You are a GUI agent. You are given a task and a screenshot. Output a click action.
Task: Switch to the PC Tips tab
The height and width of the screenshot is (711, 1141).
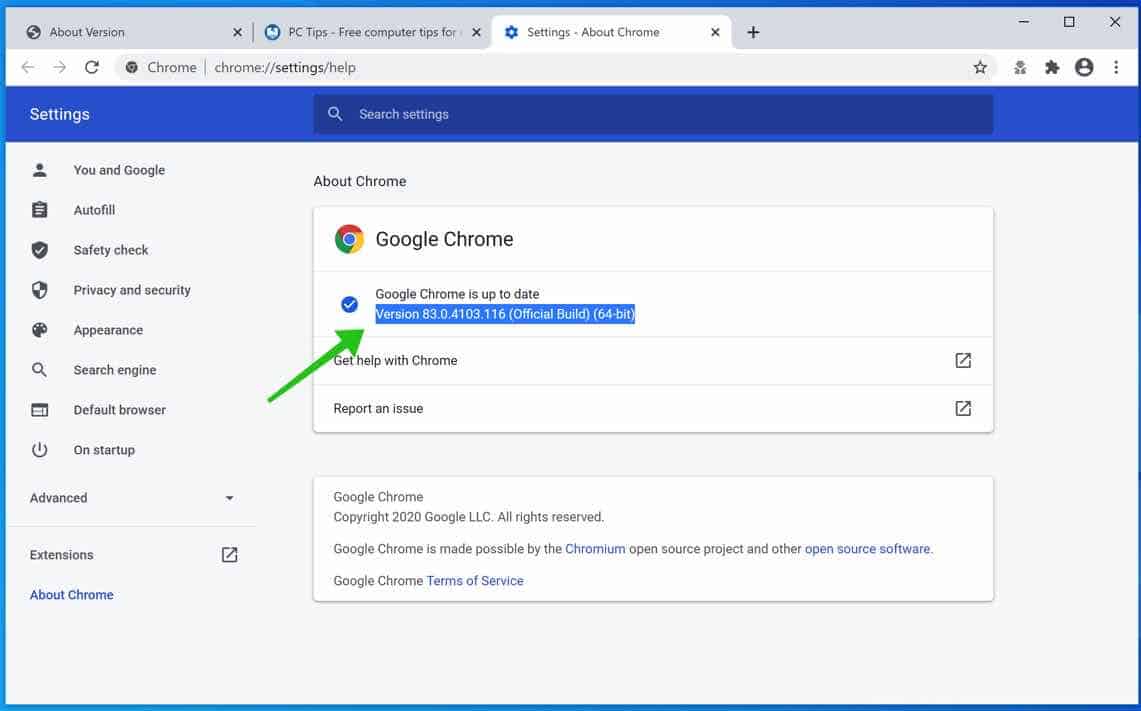(372, 33)
